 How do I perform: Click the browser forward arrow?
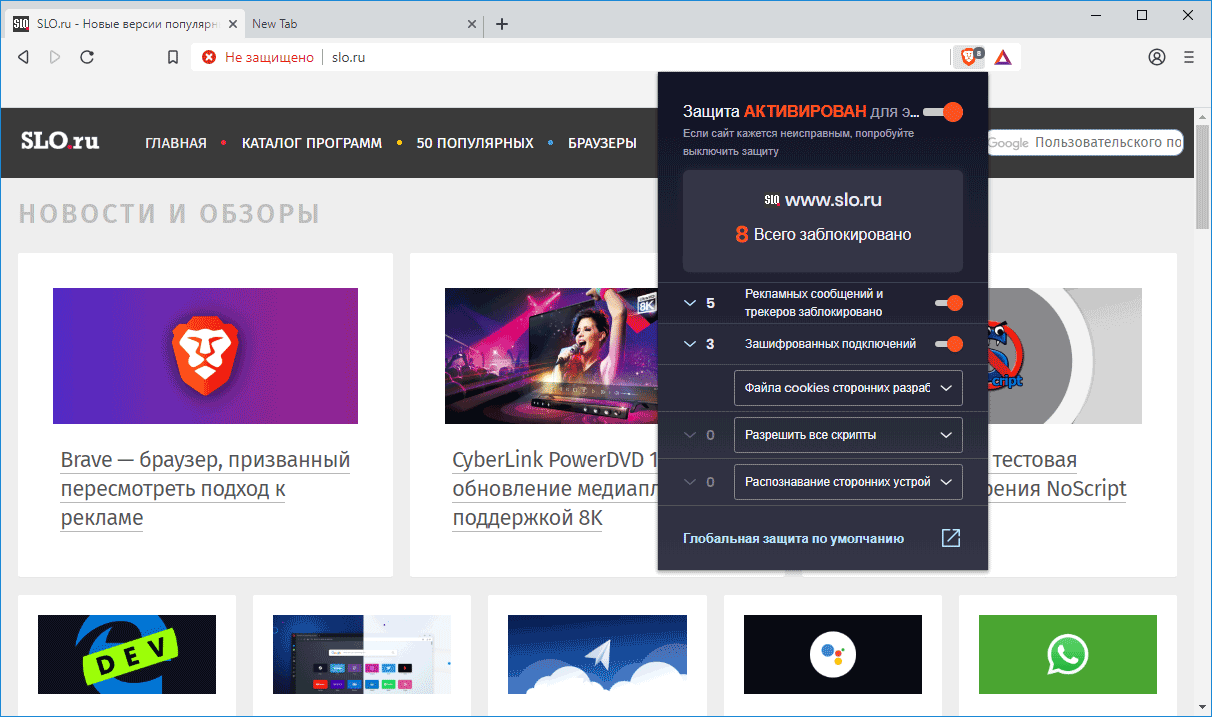click(55, 57)
